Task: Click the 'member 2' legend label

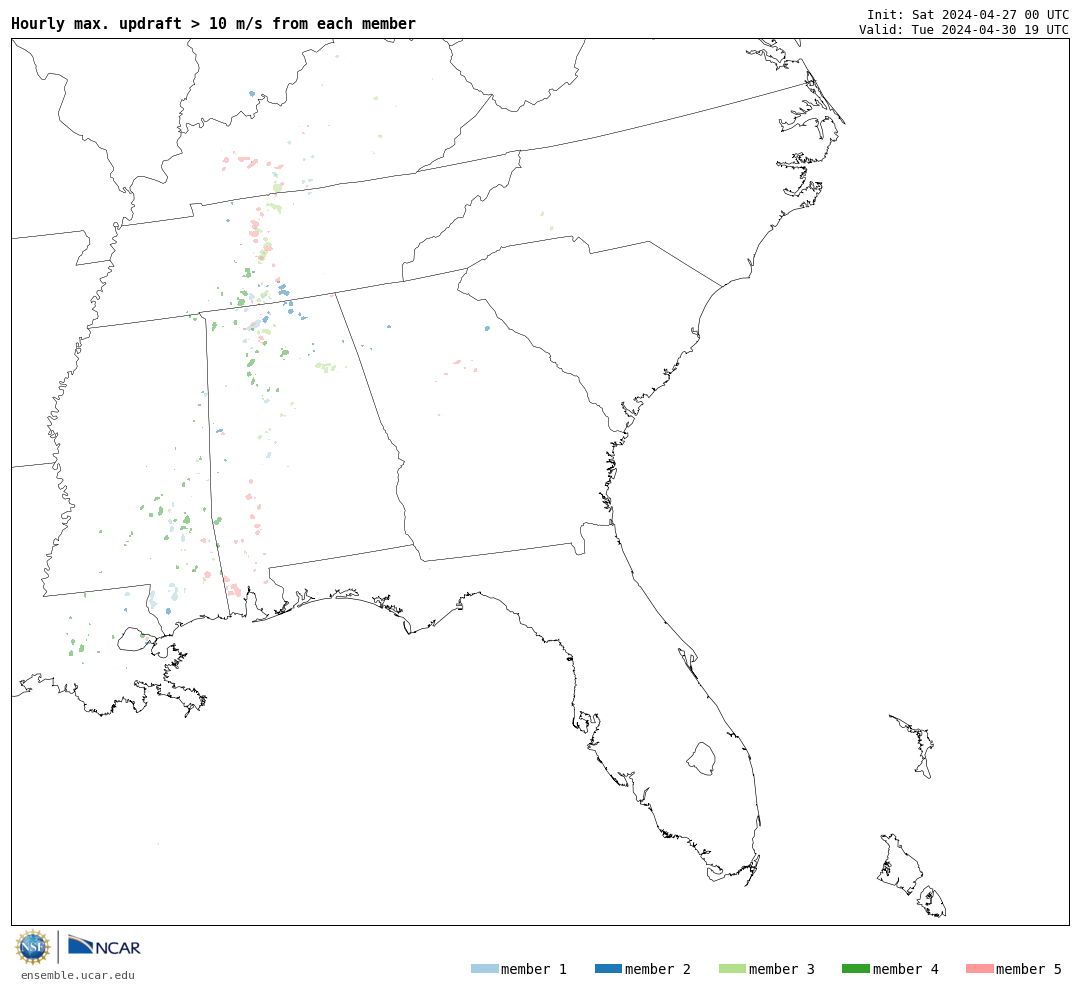Action: [x=658, y=969]
